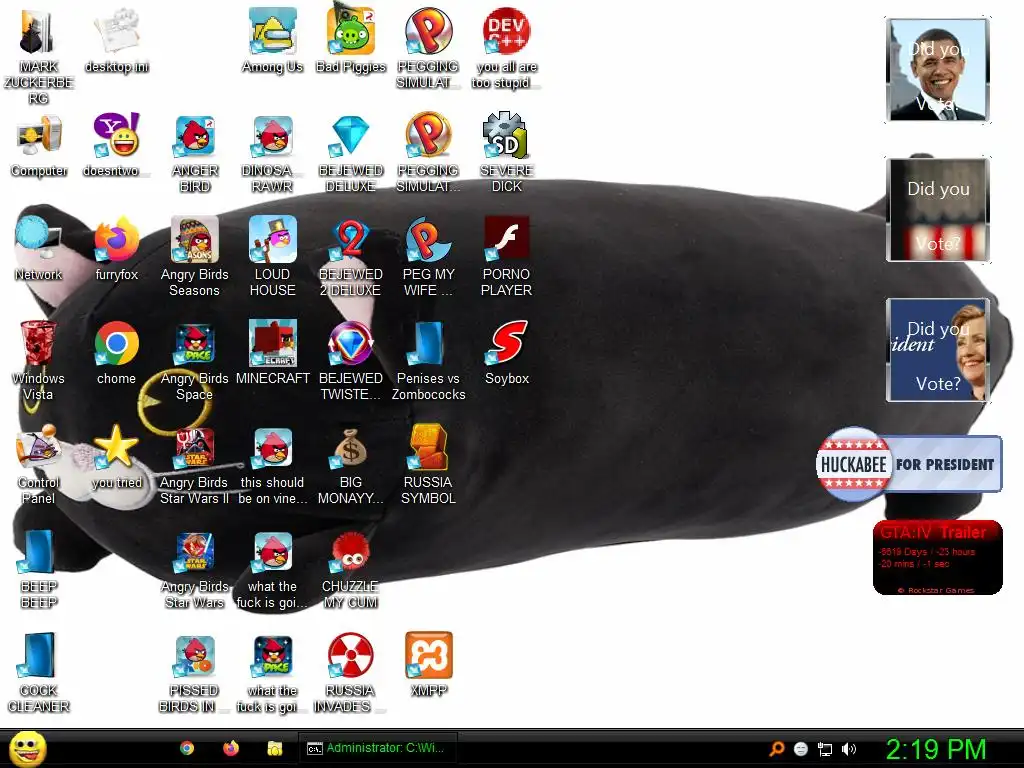The image size is (1024, 768).
Task: Open Angry Birds Star Wars II shortcut
Action: tap(195, 447)
